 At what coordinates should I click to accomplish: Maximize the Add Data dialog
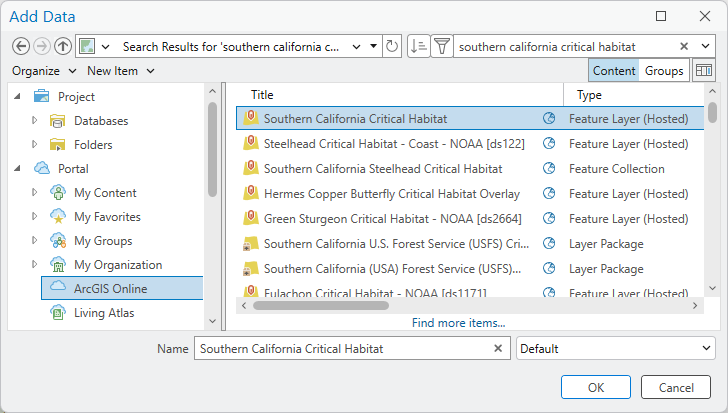(x=661, y=16)
